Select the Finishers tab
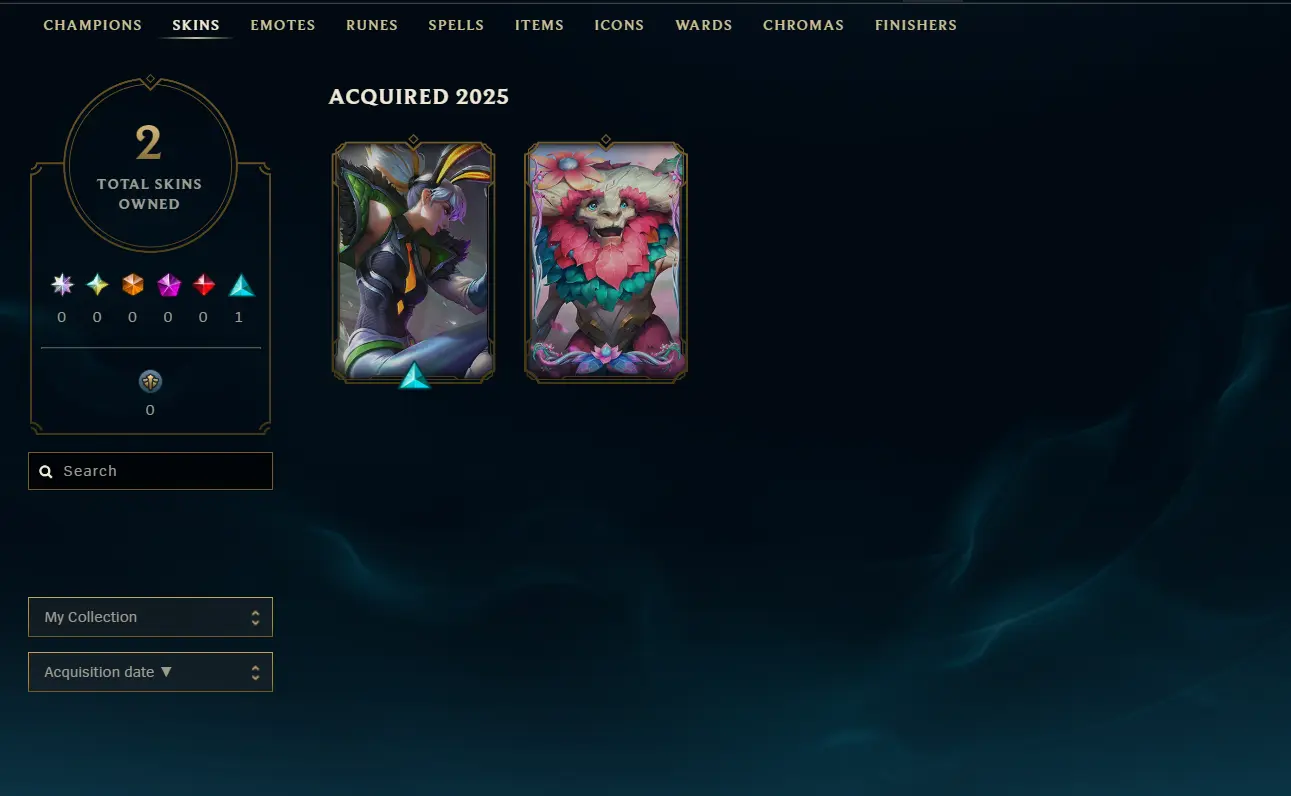Screen dimensions: 1291x796 916,25
